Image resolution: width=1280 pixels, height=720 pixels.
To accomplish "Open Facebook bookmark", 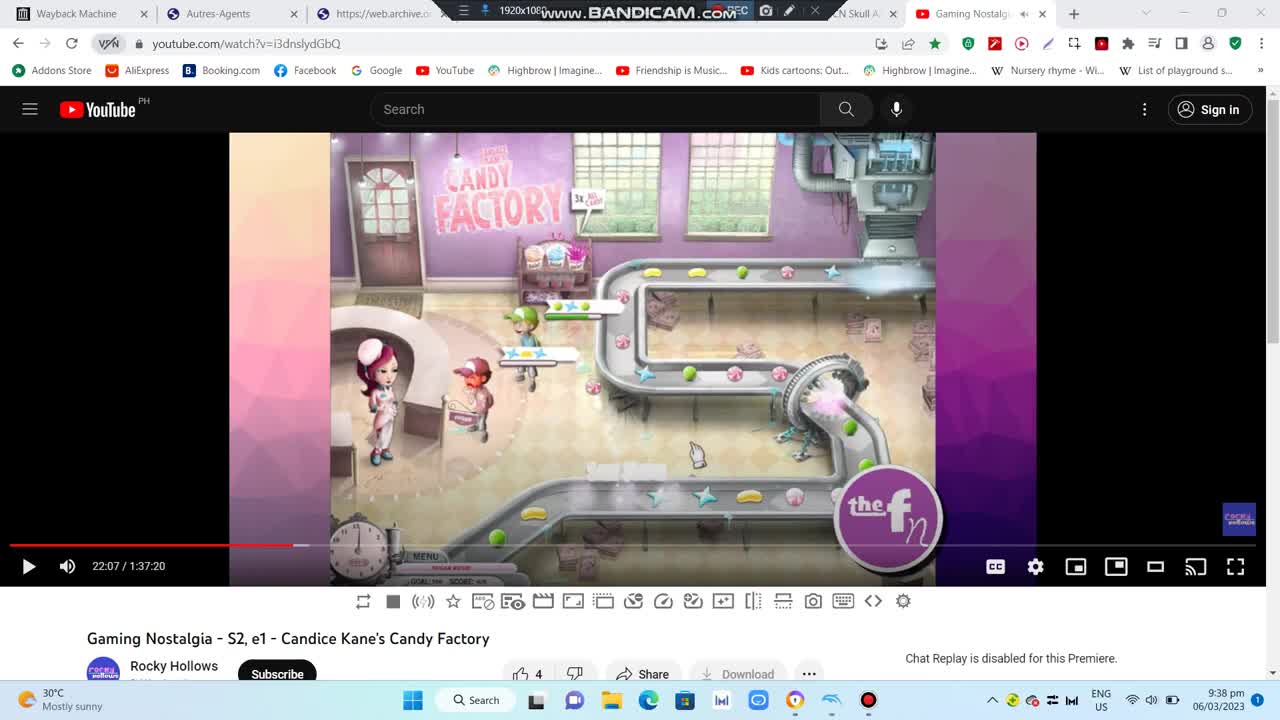I will coord(305,70).
